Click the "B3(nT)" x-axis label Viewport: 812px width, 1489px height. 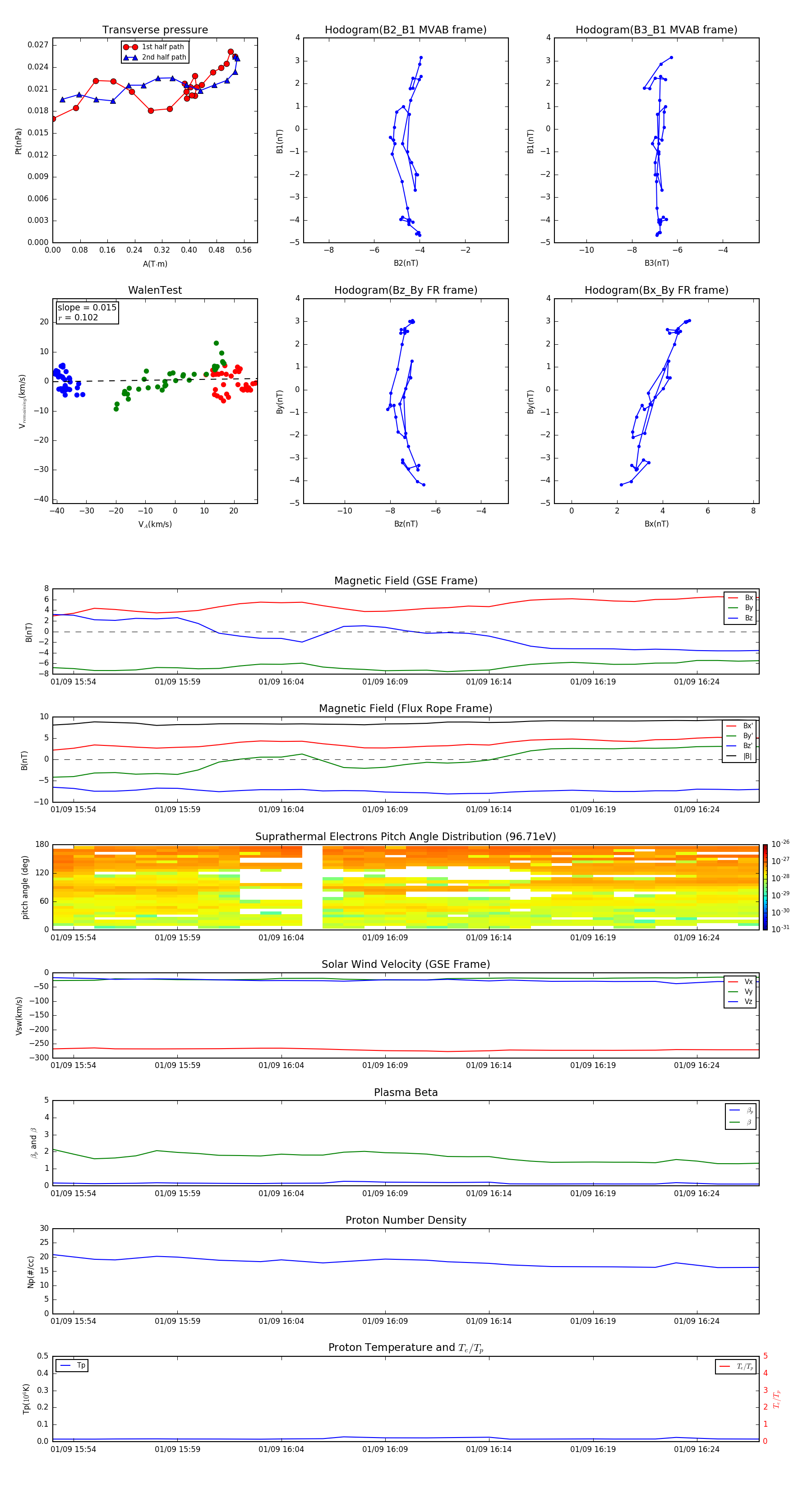pos(656,263)
